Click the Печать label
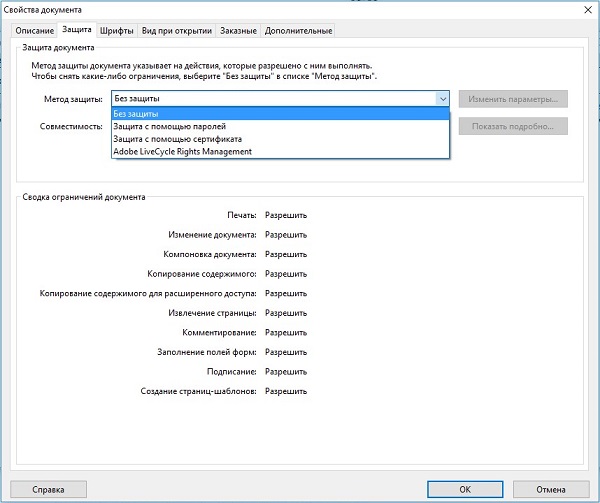 242,215
